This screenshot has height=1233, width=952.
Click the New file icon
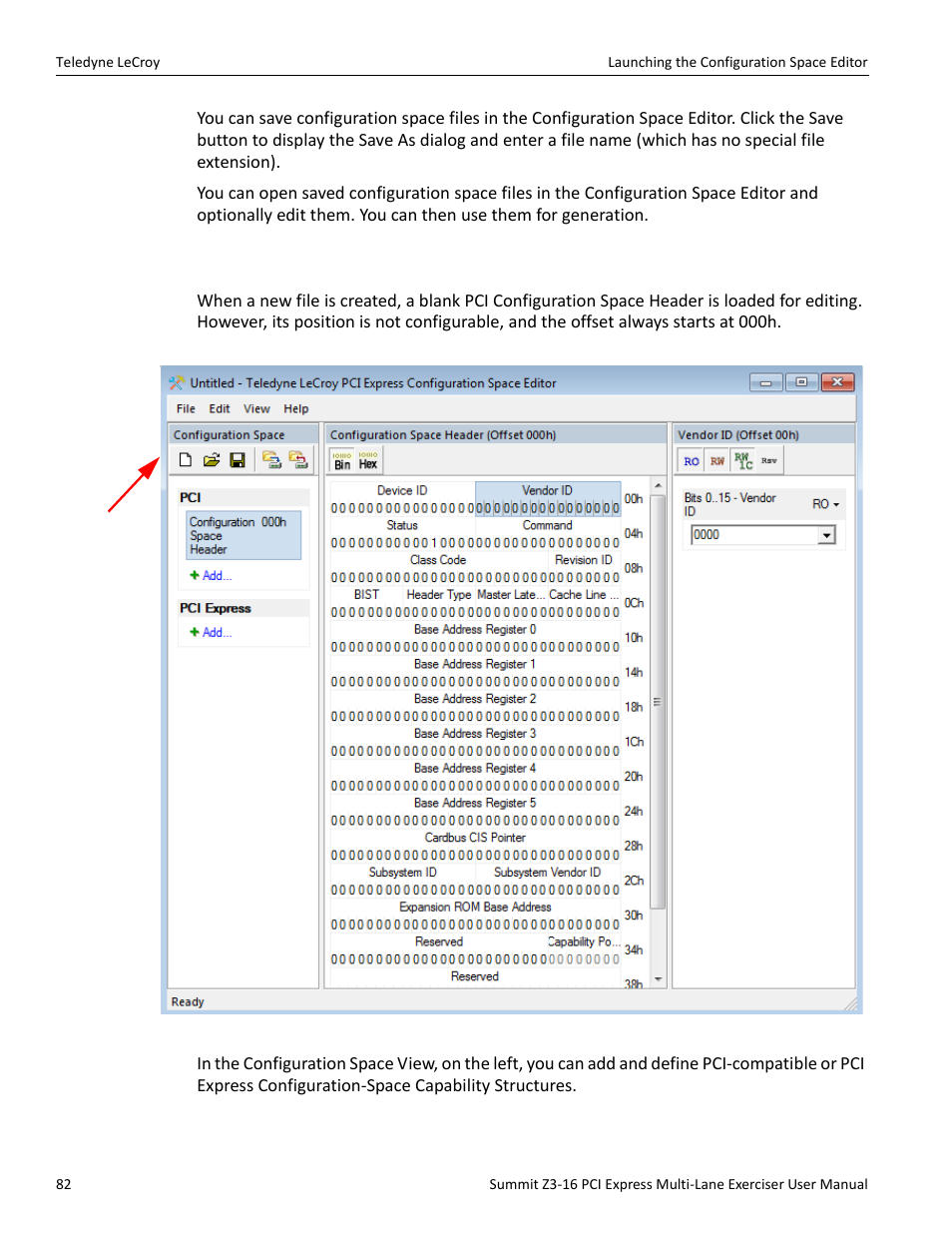click(185, 460)
